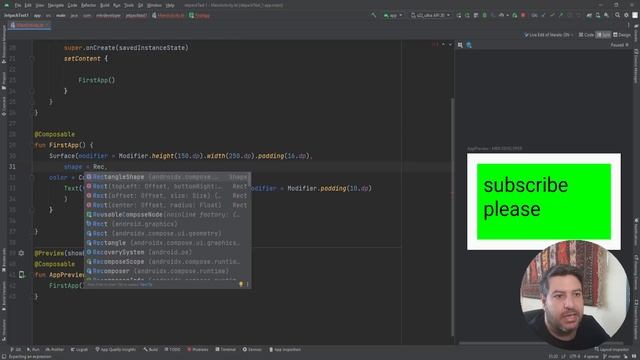Choose RecomposeScope completion entry
Viewport: 640px width, 360px height.
pyautogui.click(x=167, y=261)
